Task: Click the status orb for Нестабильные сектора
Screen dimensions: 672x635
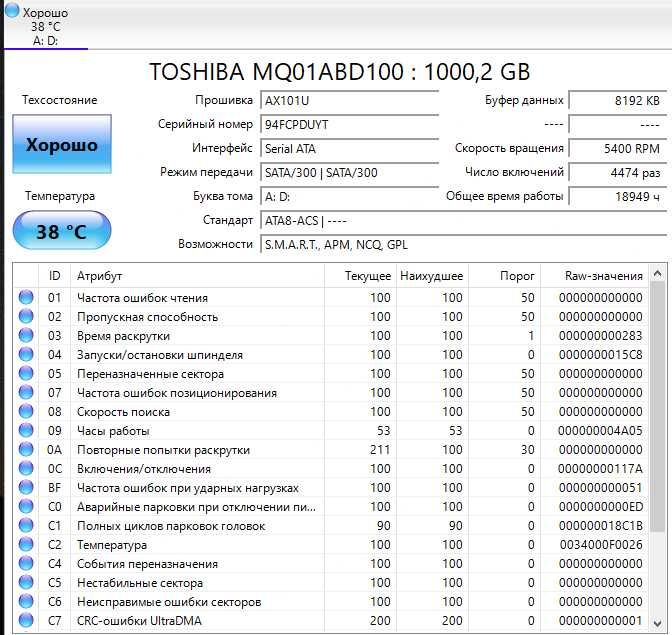Action: coord(26,582)
